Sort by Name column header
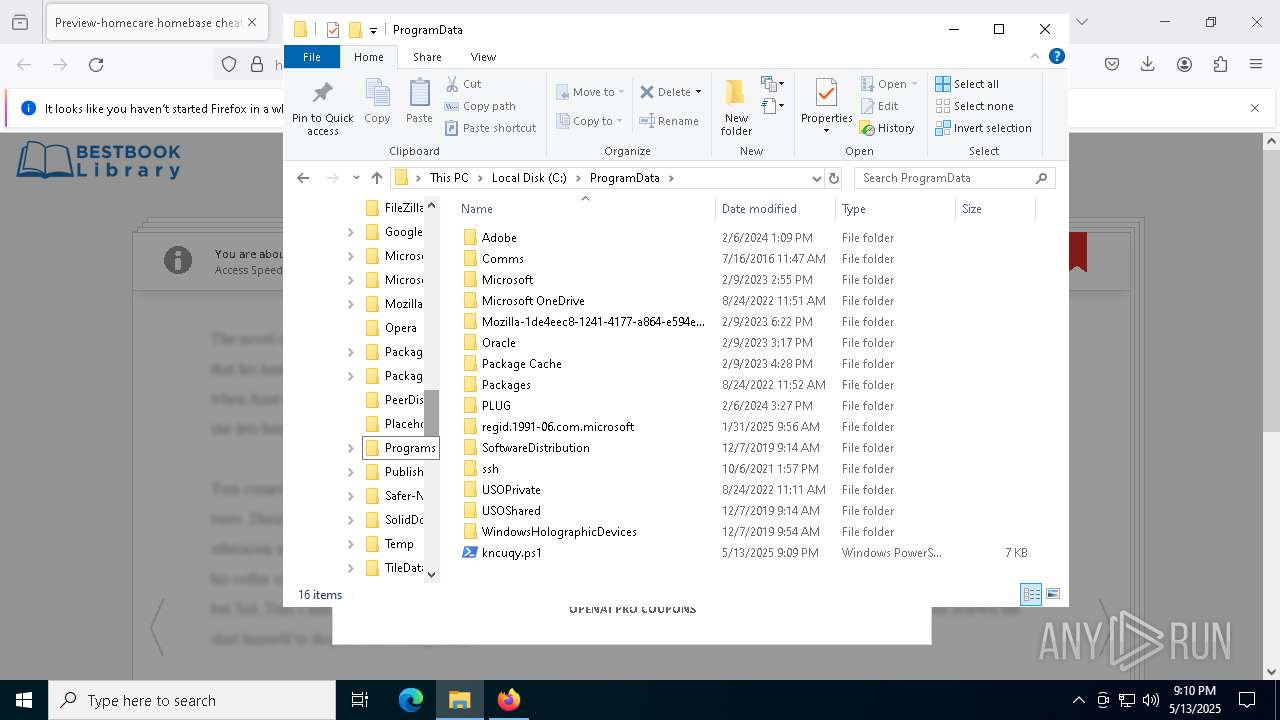 pyautogui.click(x=585, y=209)
